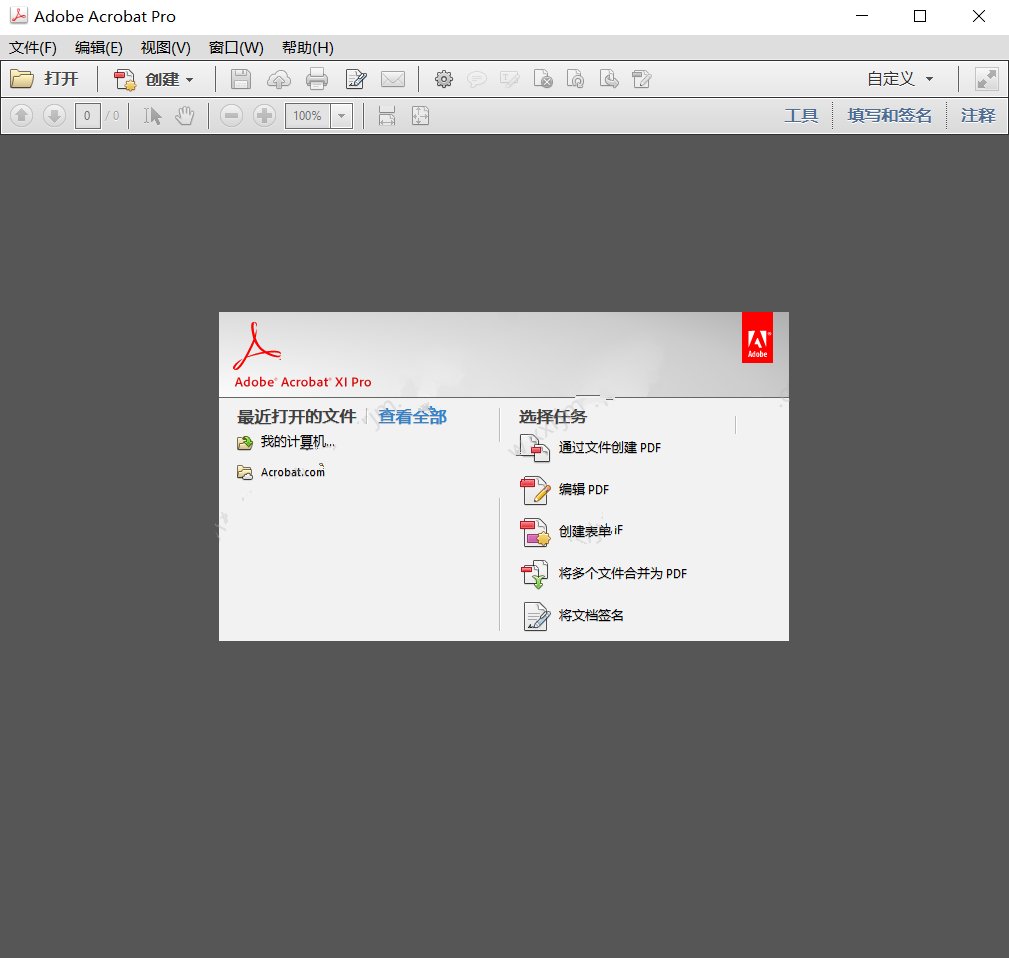Open the 注释 pane
Image resolution: width=1009 pixels, height=958 pixels.
978,116
